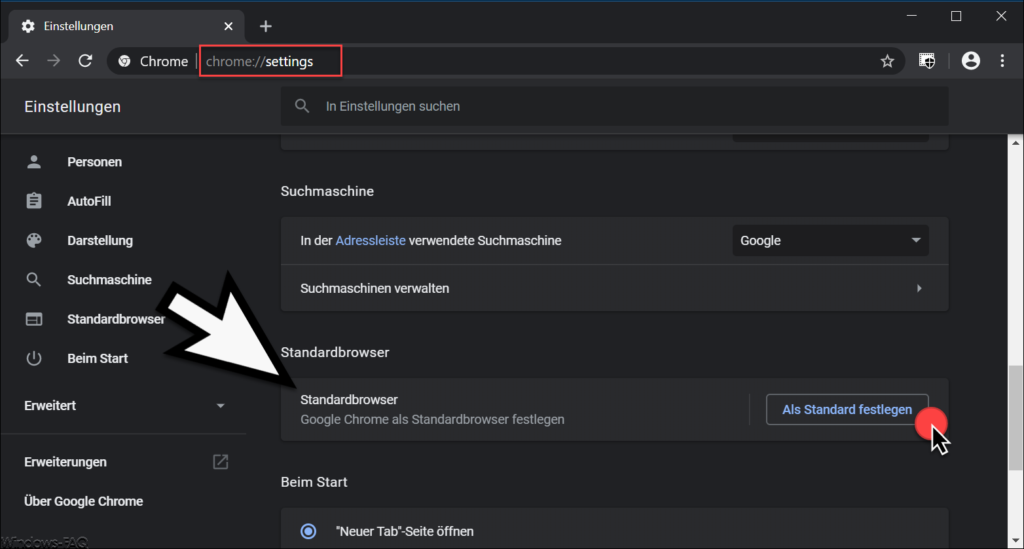Click the text Google Chrome als Standardbrowser festlegen

pos(432,419)
